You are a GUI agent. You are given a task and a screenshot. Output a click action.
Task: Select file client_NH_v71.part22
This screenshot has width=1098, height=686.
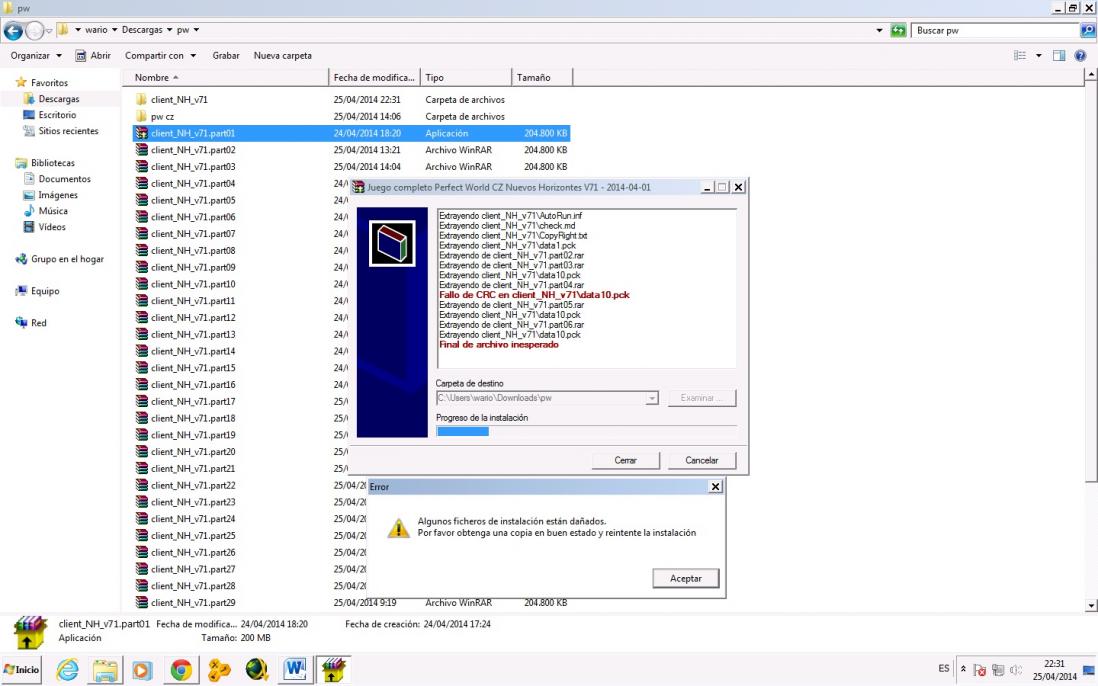(193, 485)
